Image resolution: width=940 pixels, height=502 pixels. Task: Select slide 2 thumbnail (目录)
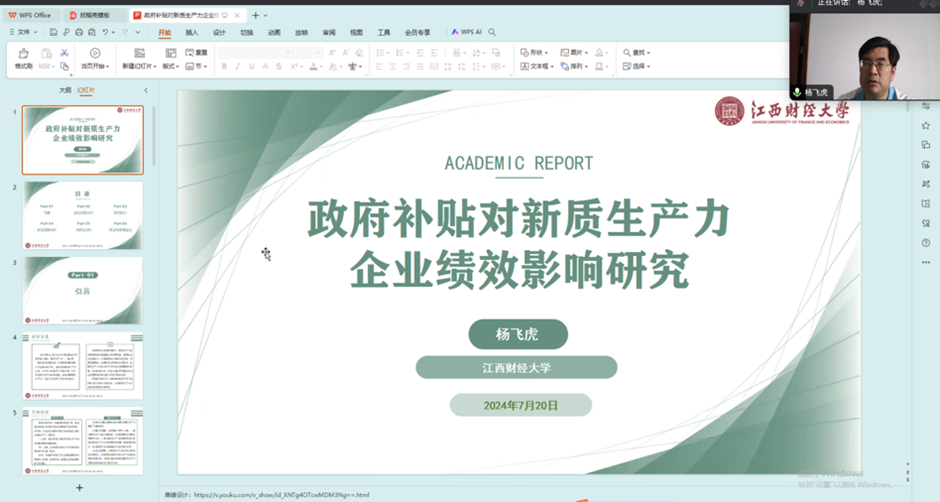pyautogui.click(x=83, y=215)
